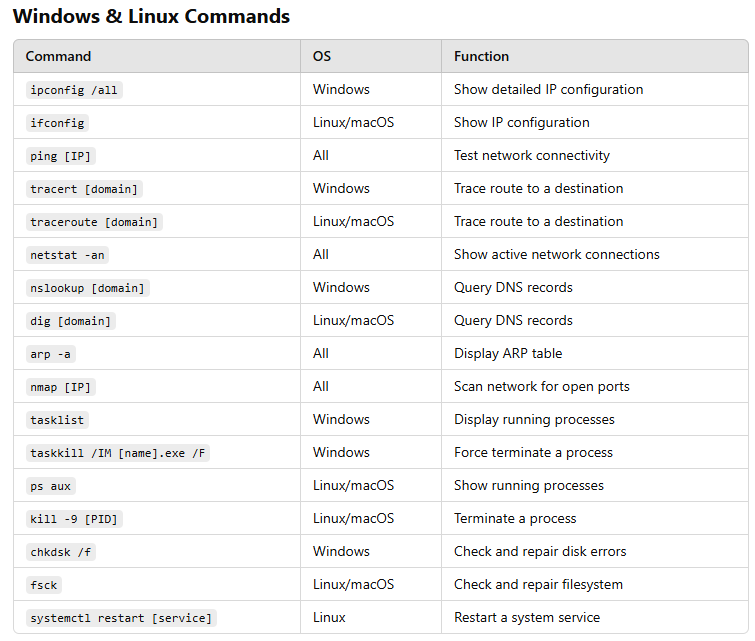Click the 'OS' column header

coord(322,56)
